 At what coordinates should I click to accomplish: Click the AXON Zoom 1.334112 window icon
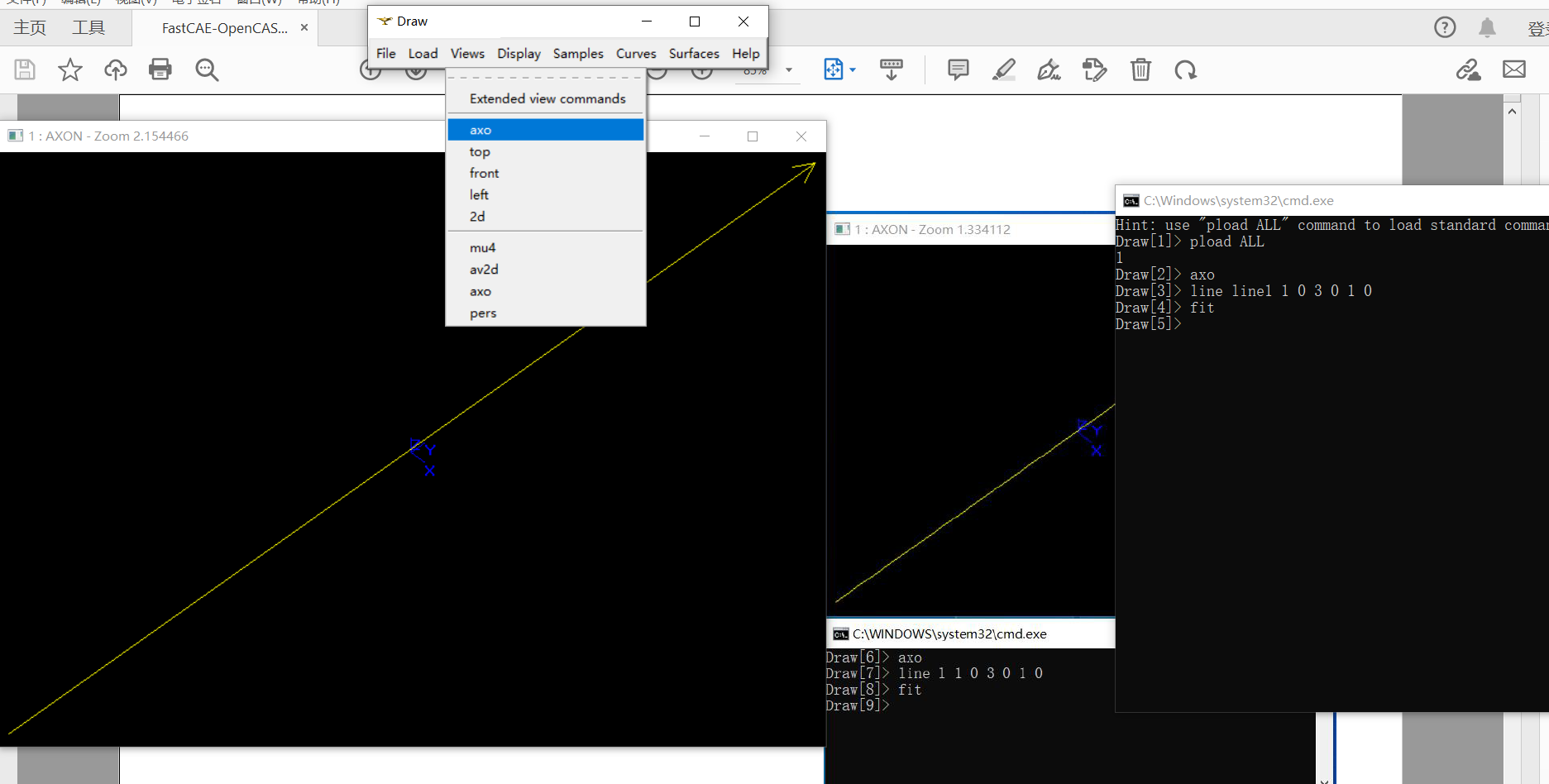(x=843, y=229)
